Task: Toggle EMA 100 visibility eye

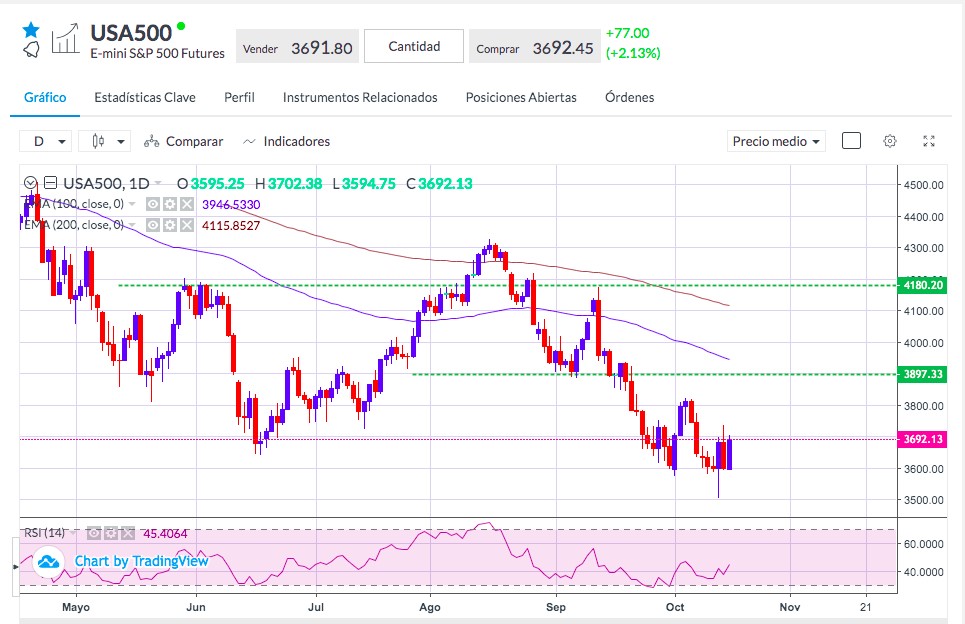Action: click(153, 204)
